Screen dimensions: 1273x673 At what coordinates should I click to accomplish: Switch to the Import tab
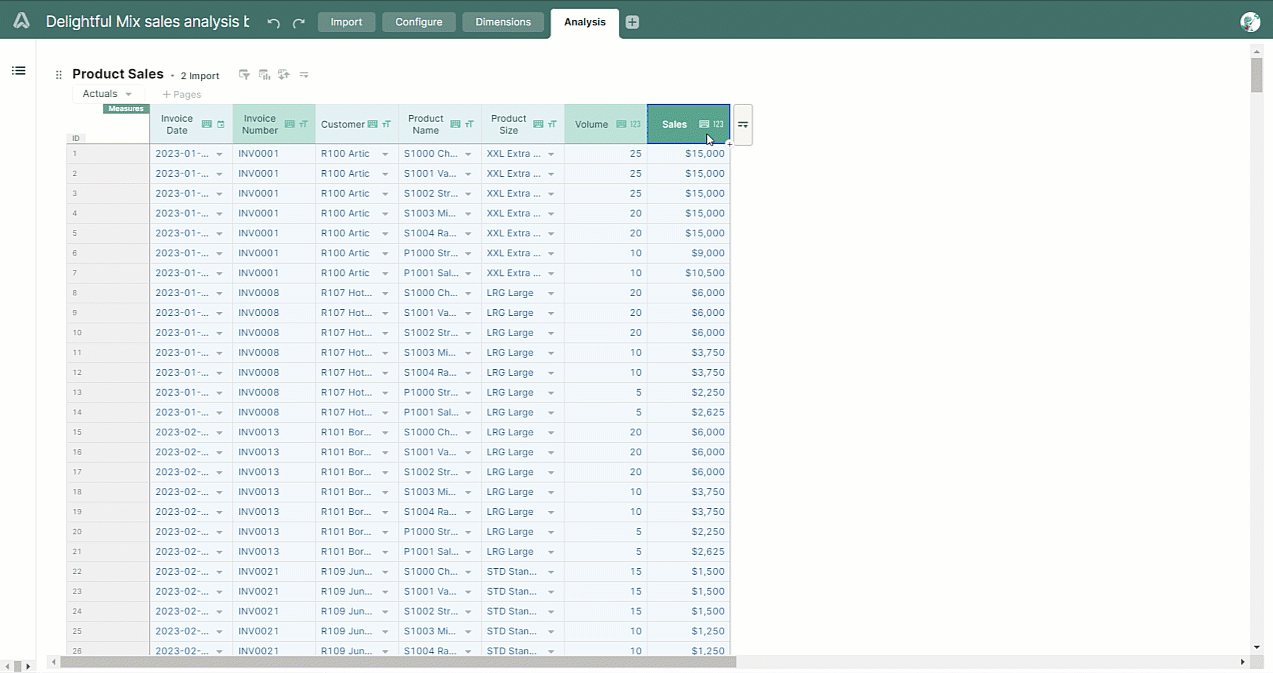tap(346, 22)
